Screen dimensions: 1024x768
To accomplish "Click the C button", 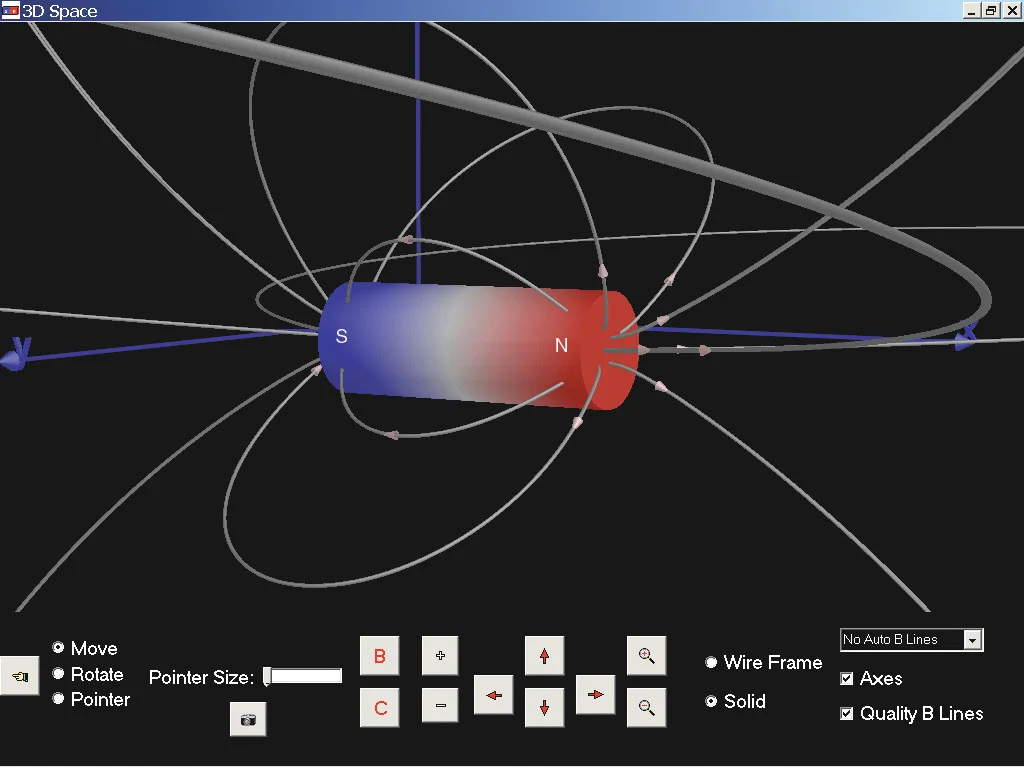I will click(379, 708).
